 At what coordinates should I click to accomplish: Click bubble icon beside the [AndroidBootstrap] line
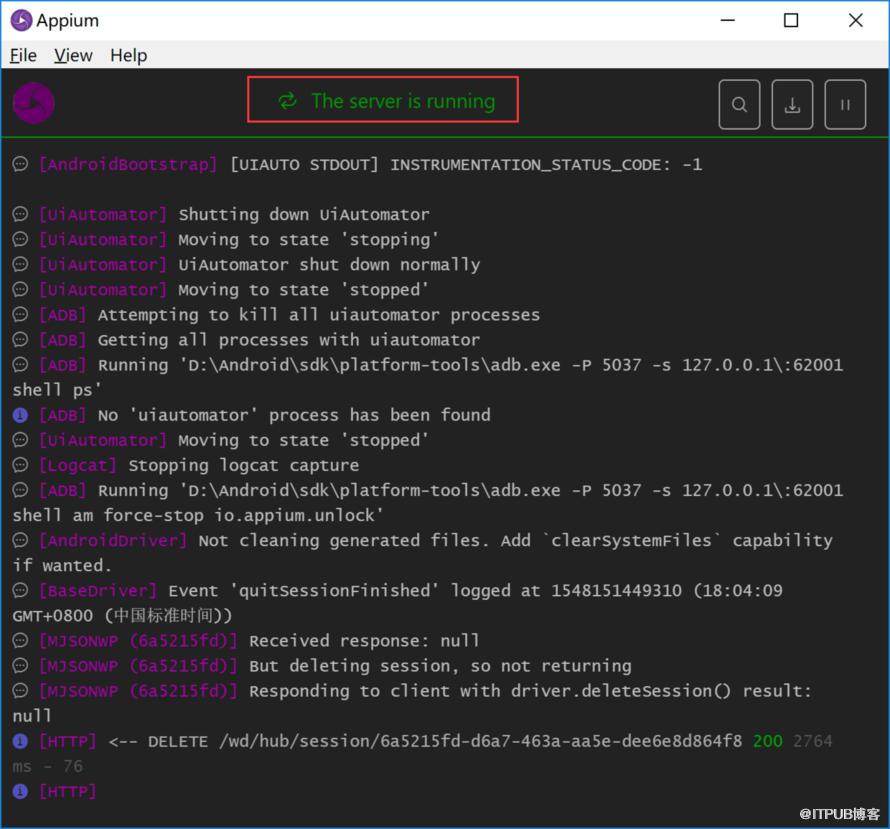point(20,165)
